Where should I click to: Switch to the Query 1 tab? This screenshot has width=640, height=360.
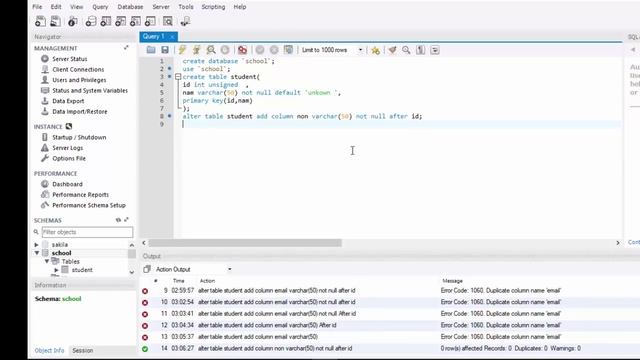[154, 37]
